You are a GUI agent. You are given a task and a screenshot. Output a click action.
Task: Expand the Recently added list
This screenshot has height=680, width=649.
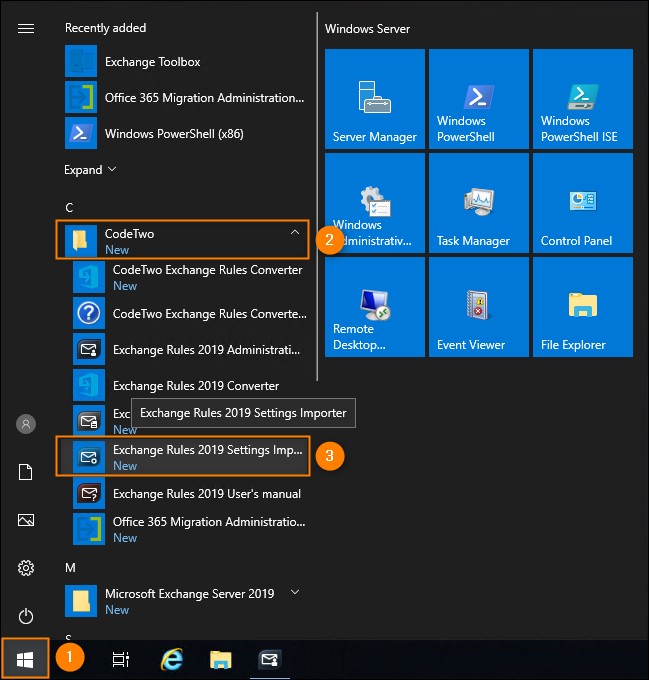90,170
